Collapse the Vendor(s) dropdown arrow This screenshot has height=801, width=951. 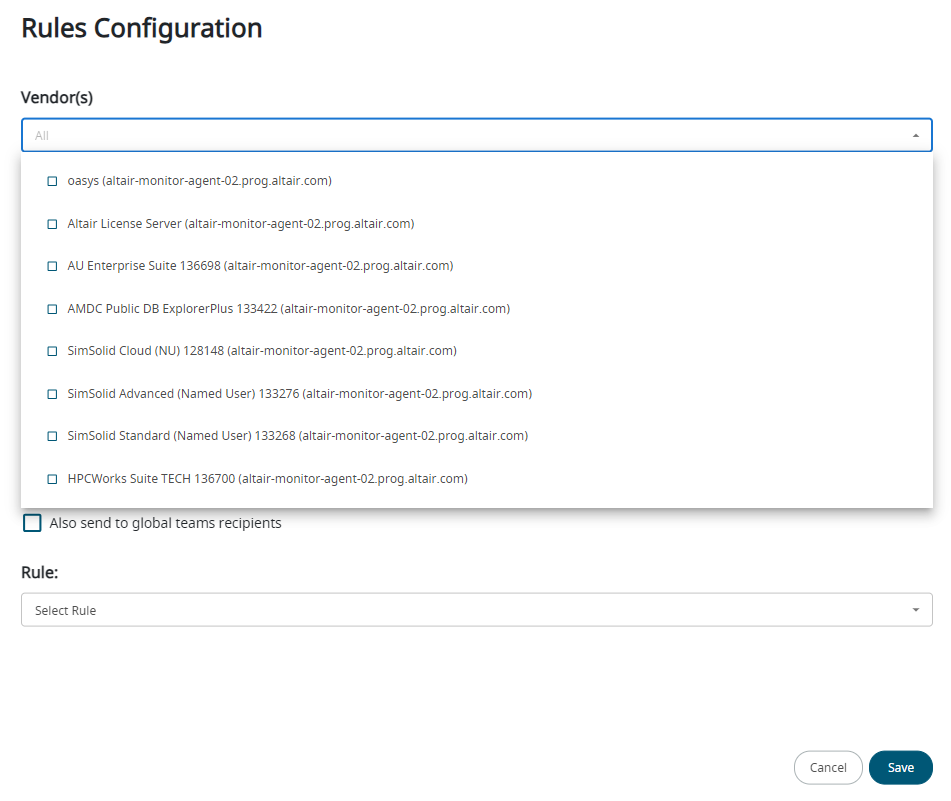point(915,135)
